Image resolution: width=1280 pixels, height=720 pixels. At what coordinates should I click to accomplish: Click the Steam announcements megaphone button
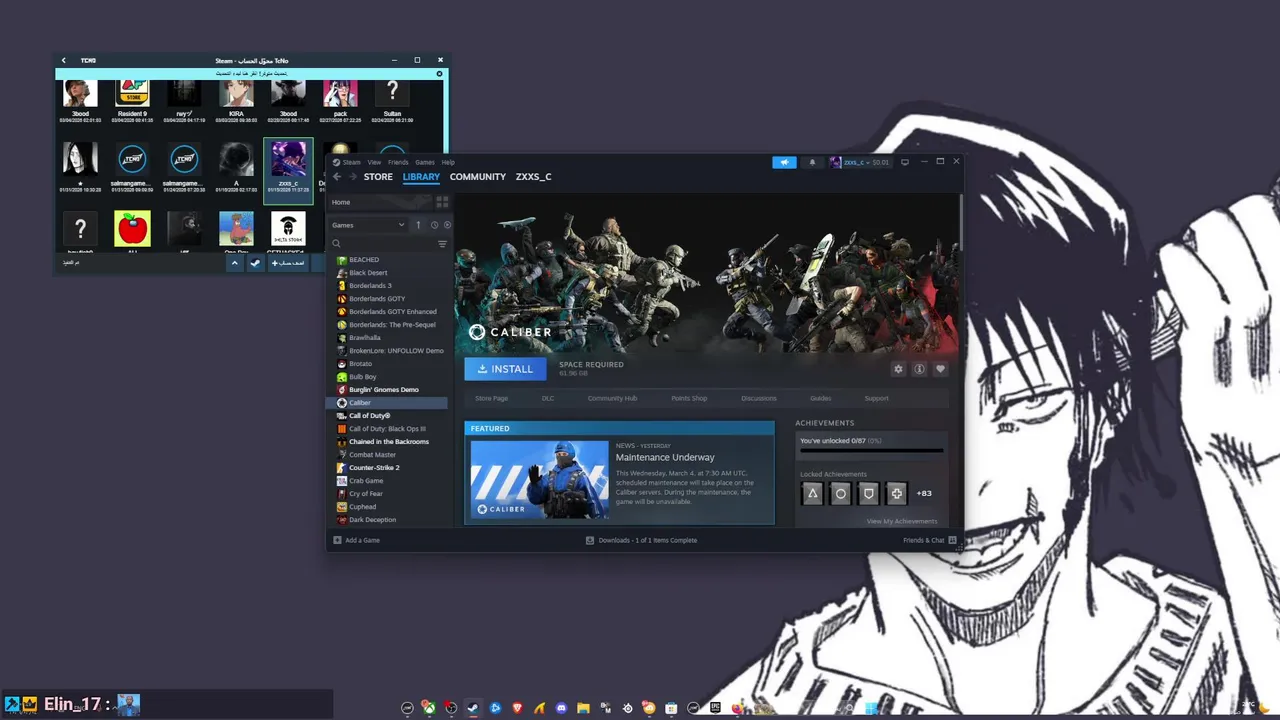[784, 162]
